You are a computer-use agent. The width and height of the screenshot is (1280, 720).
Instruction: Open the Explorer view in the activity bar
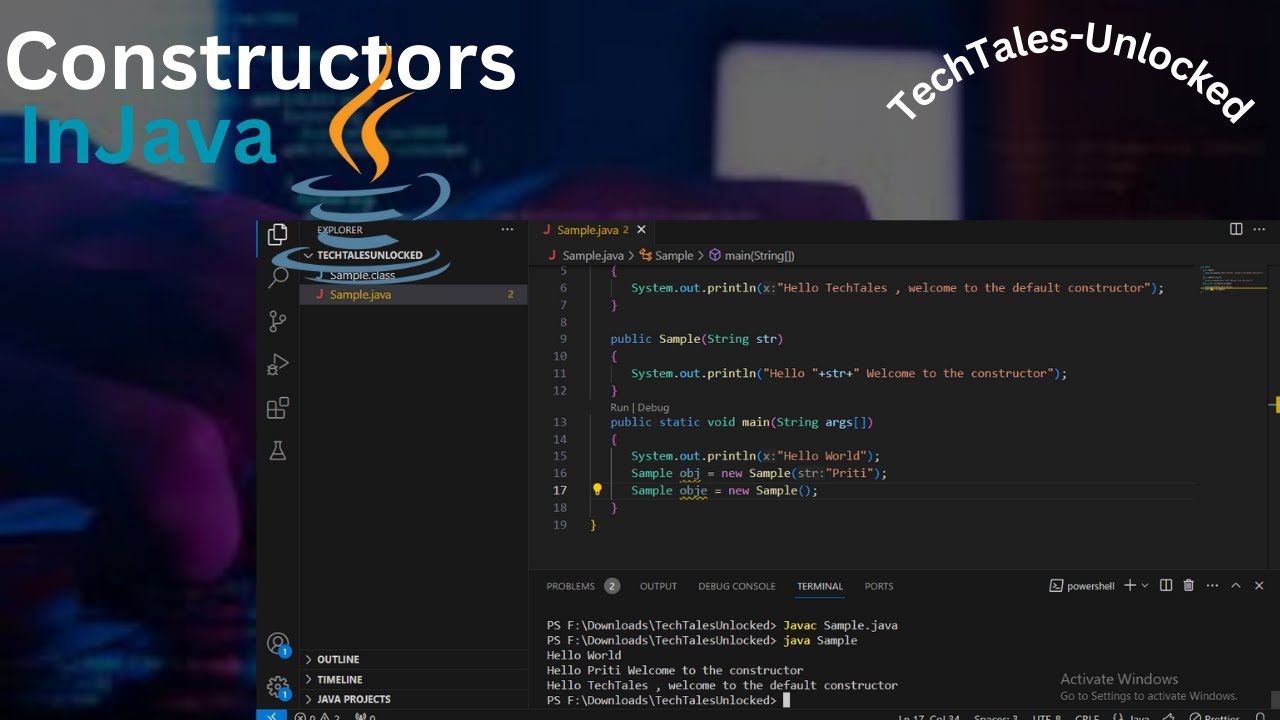click(278, 235)
